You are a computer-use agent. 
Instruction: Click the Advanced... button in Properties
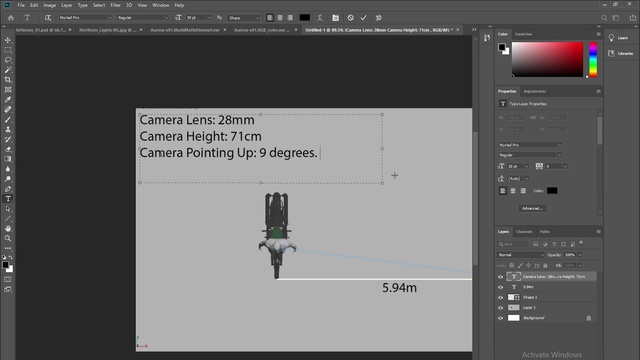532,208
